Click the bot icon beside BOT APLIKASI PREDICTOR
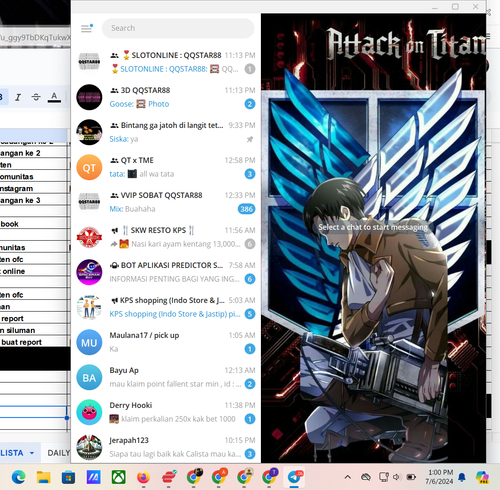This screenshot has height=490, width=500. 114,265
